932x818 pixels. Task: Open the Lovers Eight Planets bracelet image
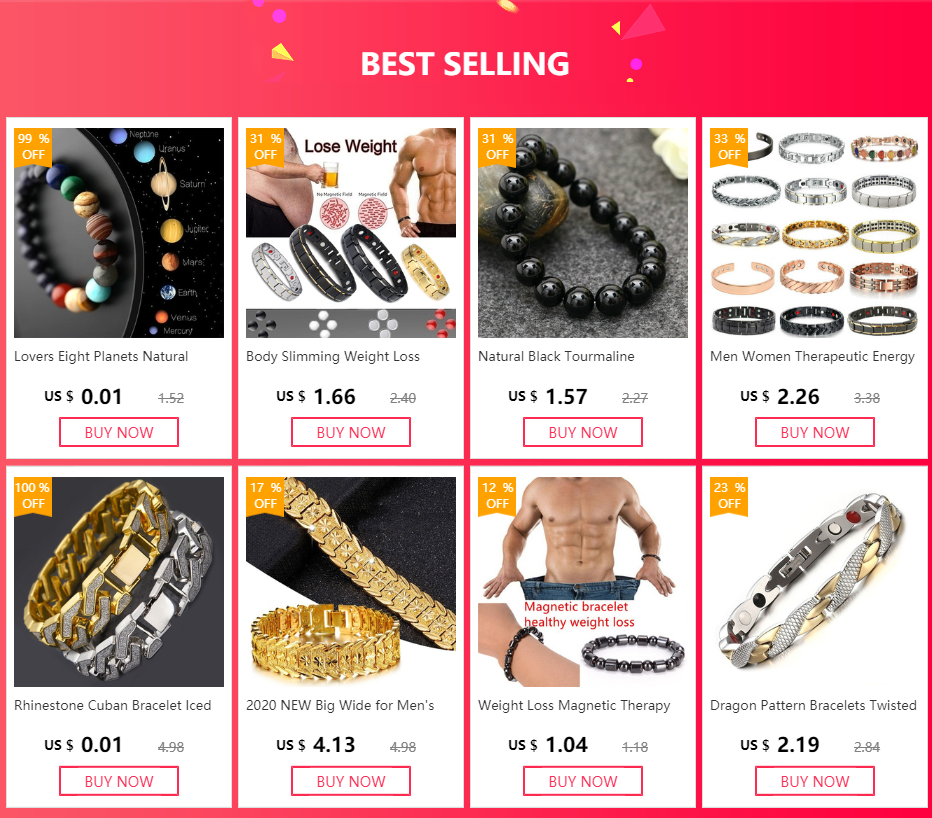tap(119, 232)
